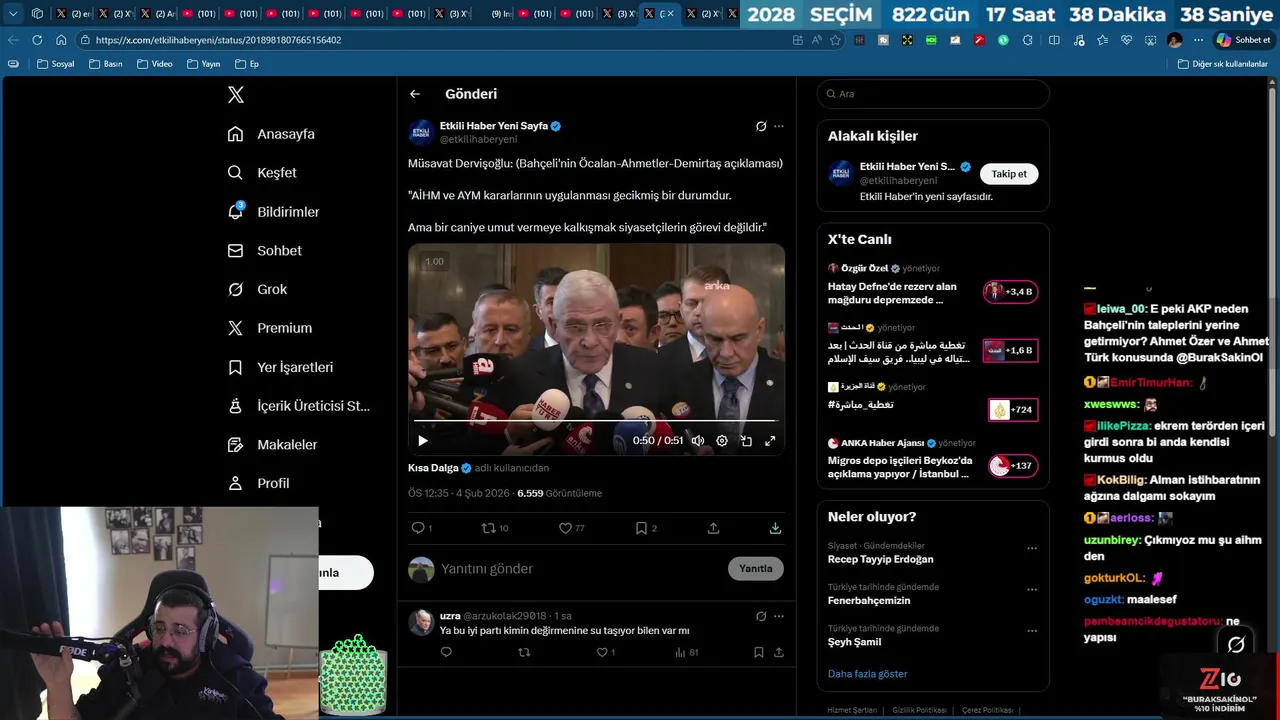
Task: Open uzra's profile avatar in the reply
Action: coord(421,622)
